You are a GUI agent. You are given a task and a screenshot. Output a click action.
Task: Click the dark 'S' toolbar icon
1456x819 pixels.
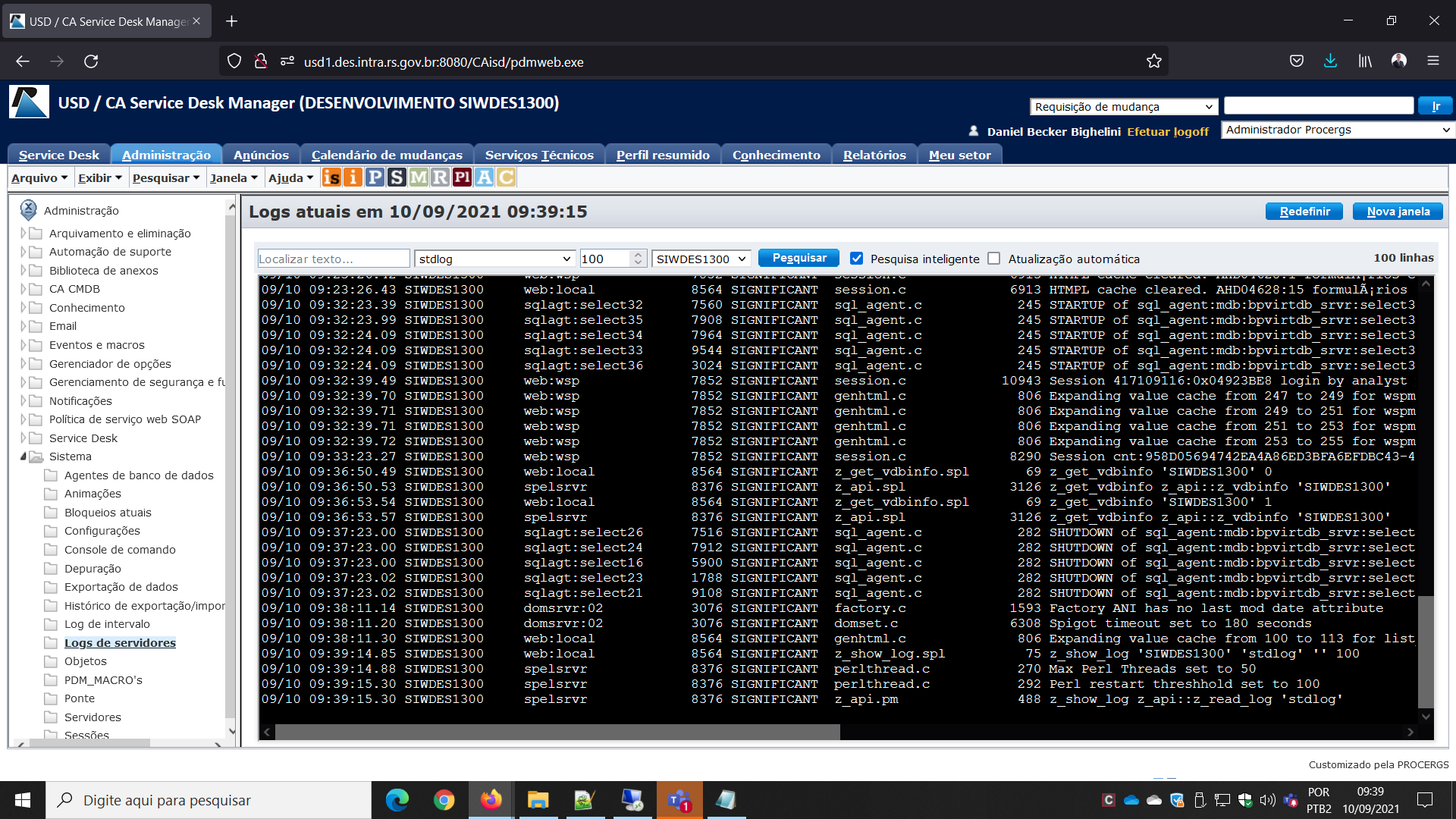(x=397, y=177)
